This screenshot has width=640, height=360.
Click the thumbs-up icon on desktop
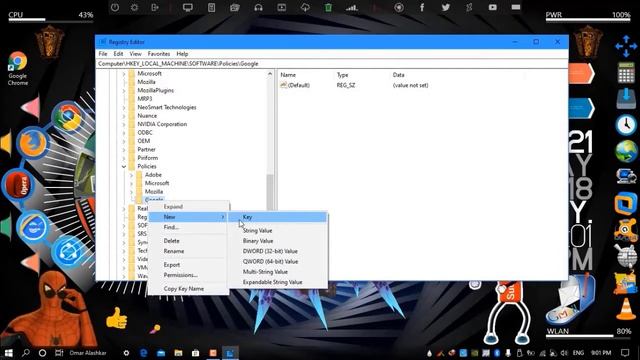click(x=116, y=318)
